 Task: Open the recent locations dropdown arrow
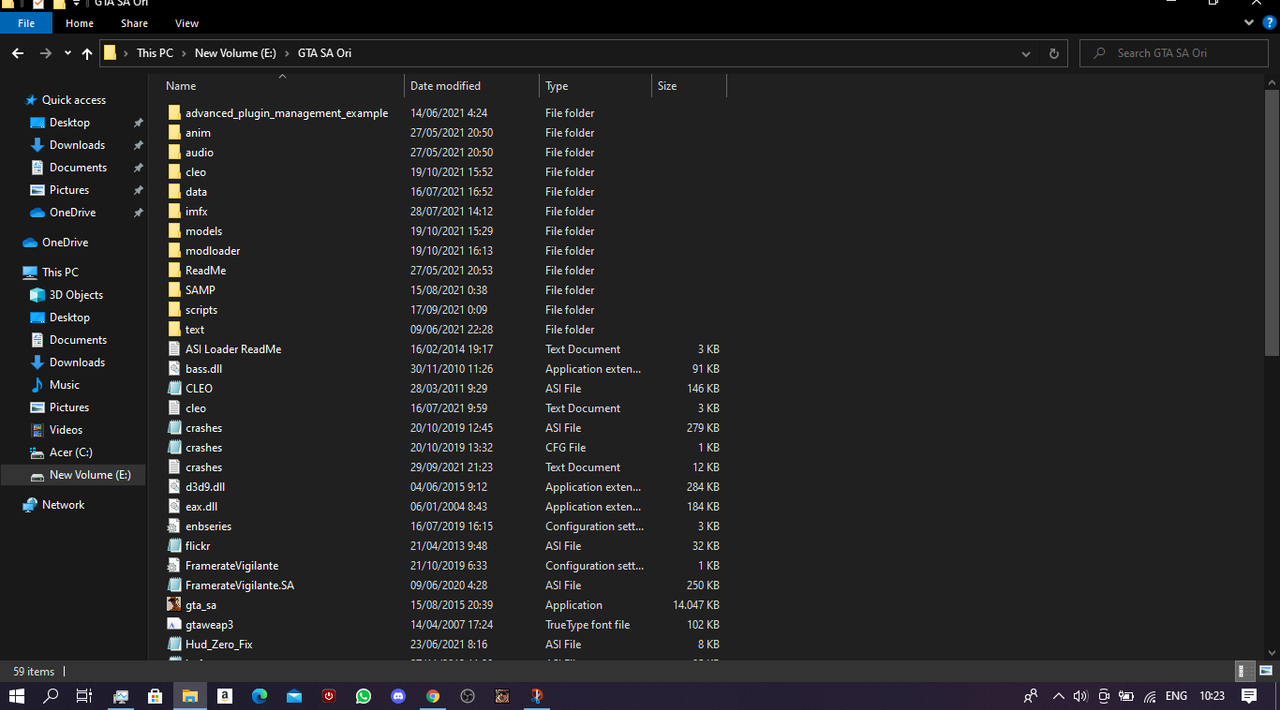(x=68, y=53)
